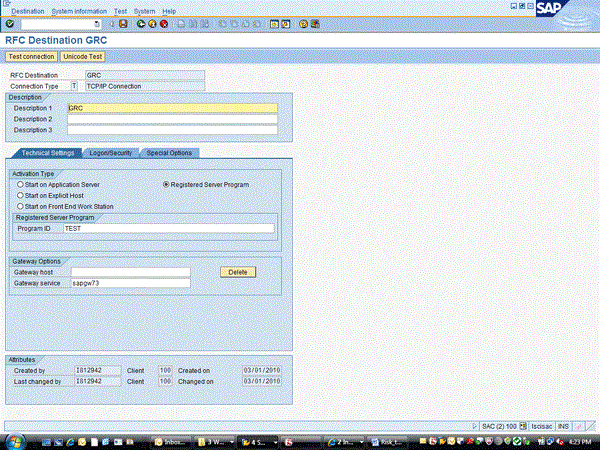600x450 pixels.
Task: Switch to the Logon/Security tab
Action: [x=111, y=153]
